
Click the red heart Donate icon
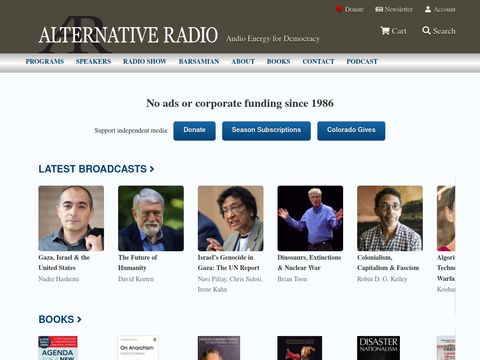(x=339, y=9)
